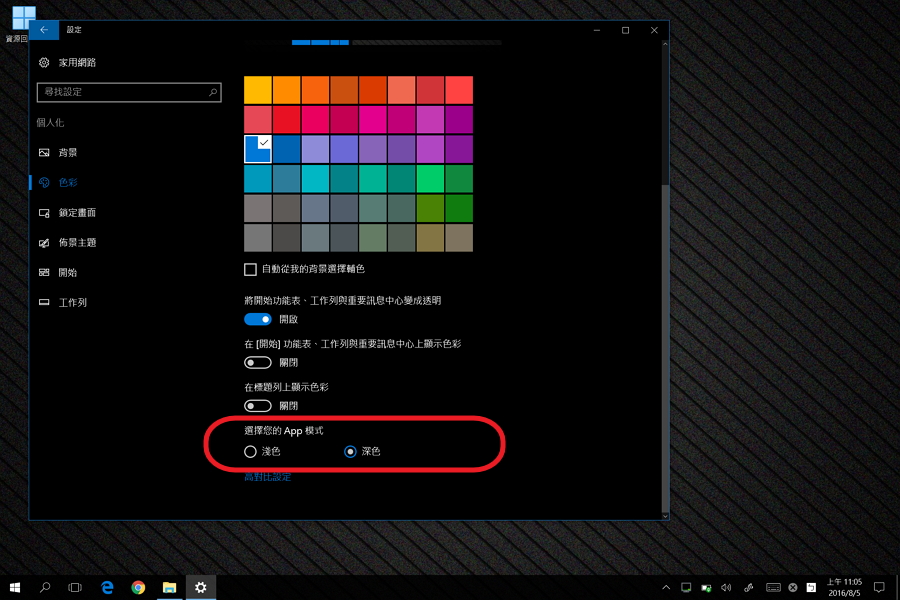The height and width of the screenshot is (600, 900).
Task: Open 高對比設定 (High contrast settings) link
Action: (266, 476)
